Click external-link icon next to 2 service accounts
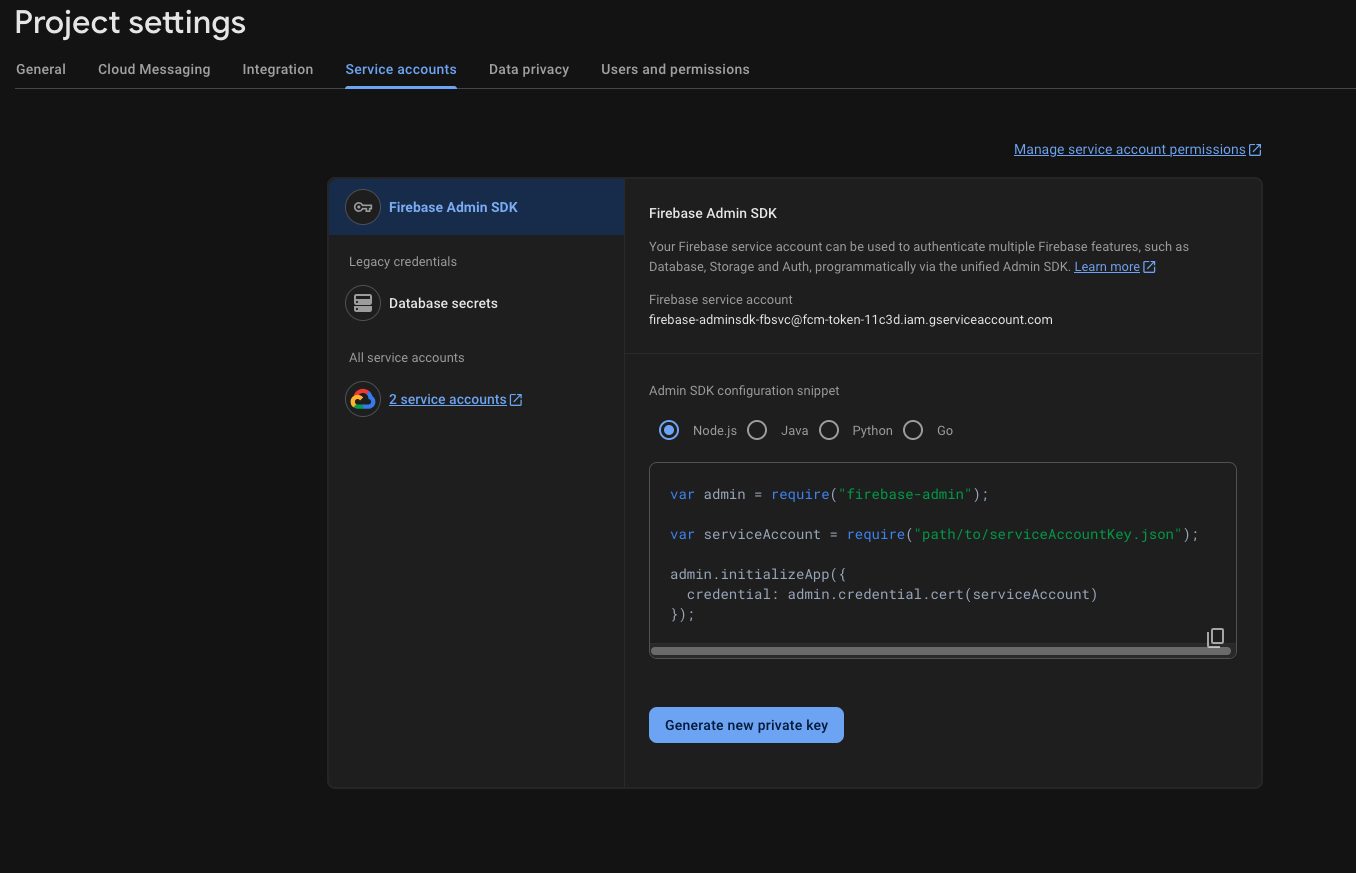 [516, 400]
